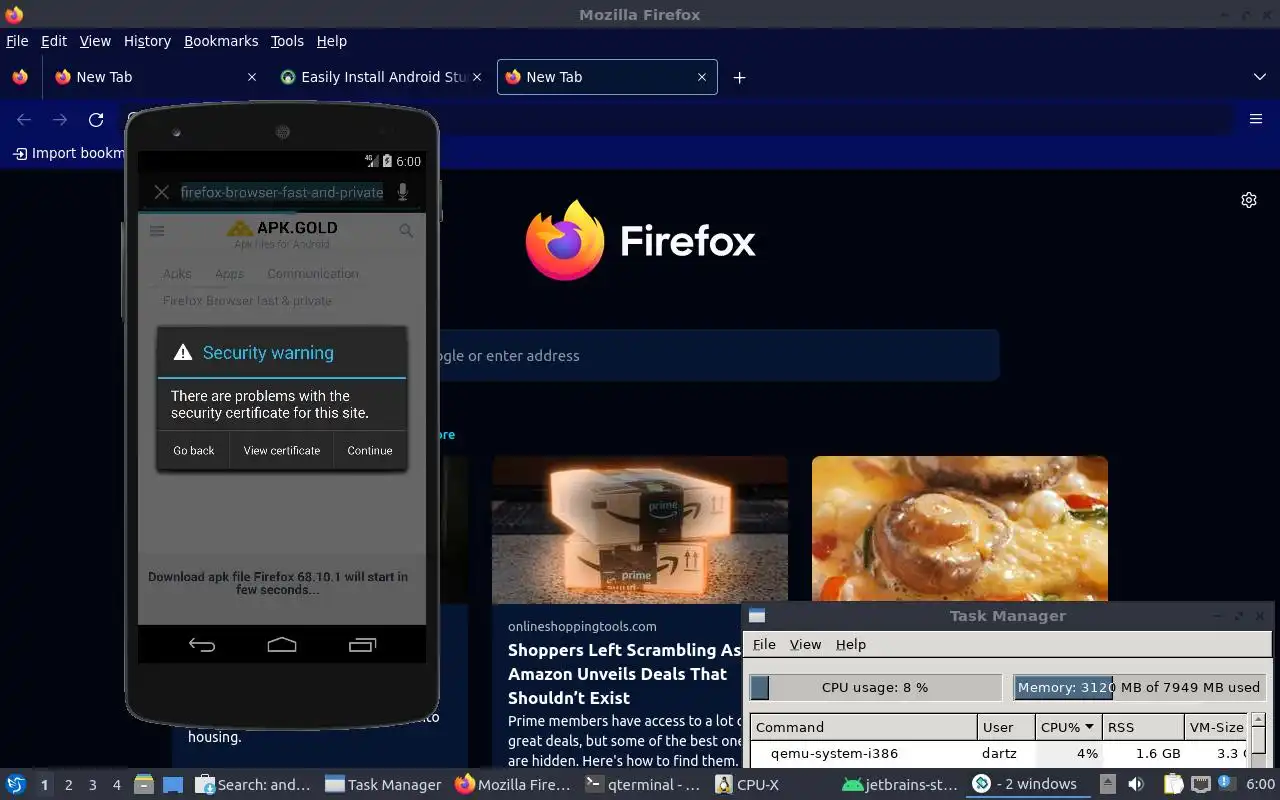This screenshot has height=800, width=1280.
Task: Expand the list all tabs arrow
Action: [1260, 77]
